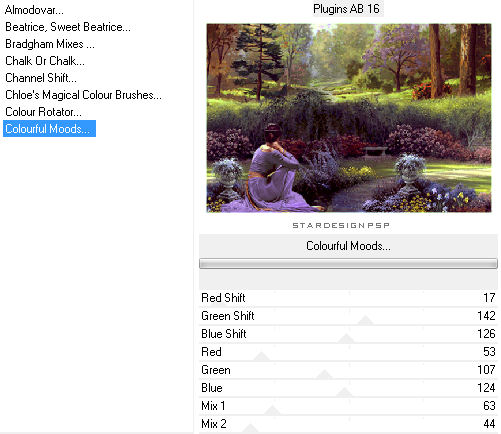Select Chalk Or Chalk... entry
Viewport: 501px width, 434px height.
pyautogui.click(x=45, y=61)
